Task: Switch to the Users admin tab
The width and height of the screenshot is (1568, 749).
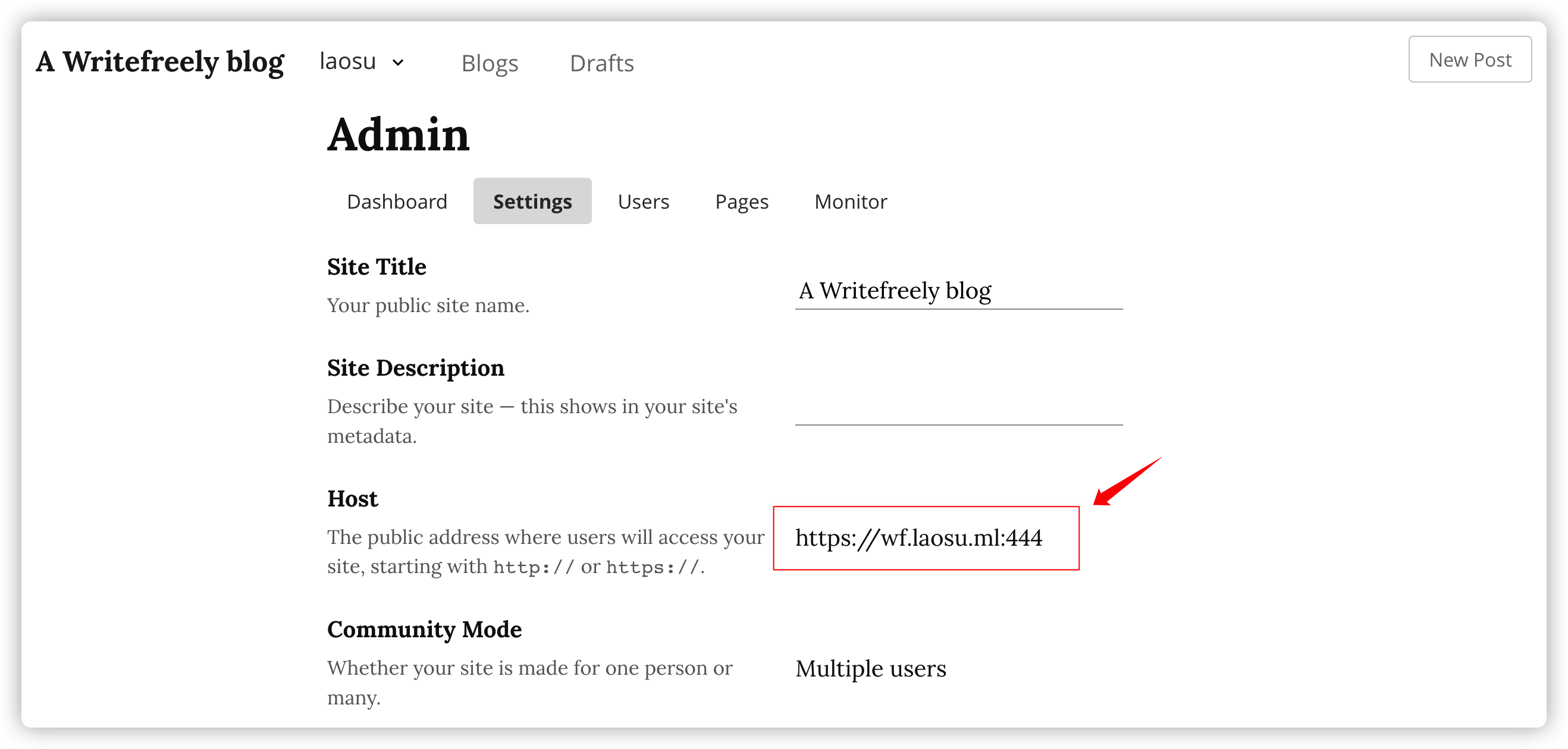Action: coord(644,202)
